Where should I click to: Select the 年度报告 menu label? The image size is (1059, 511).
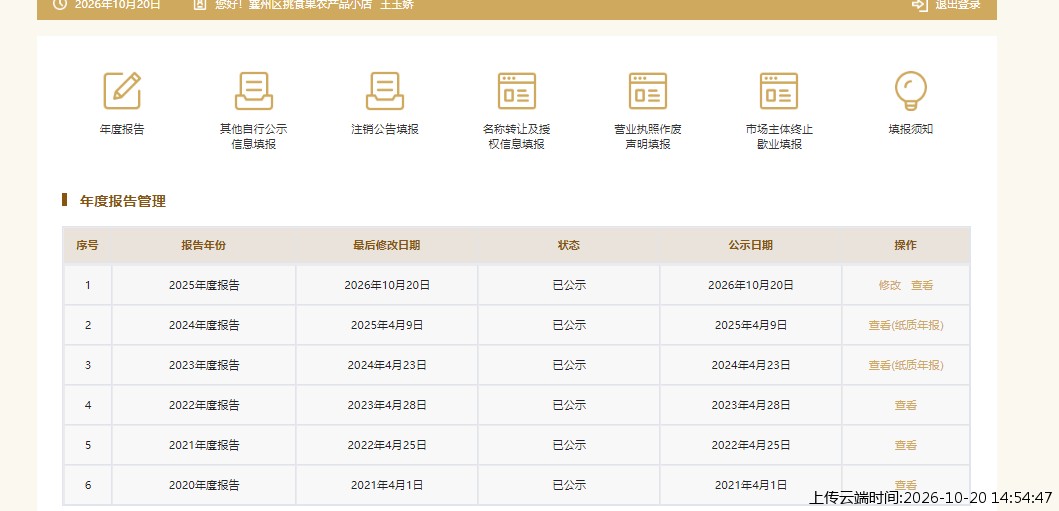pos(122,129)
